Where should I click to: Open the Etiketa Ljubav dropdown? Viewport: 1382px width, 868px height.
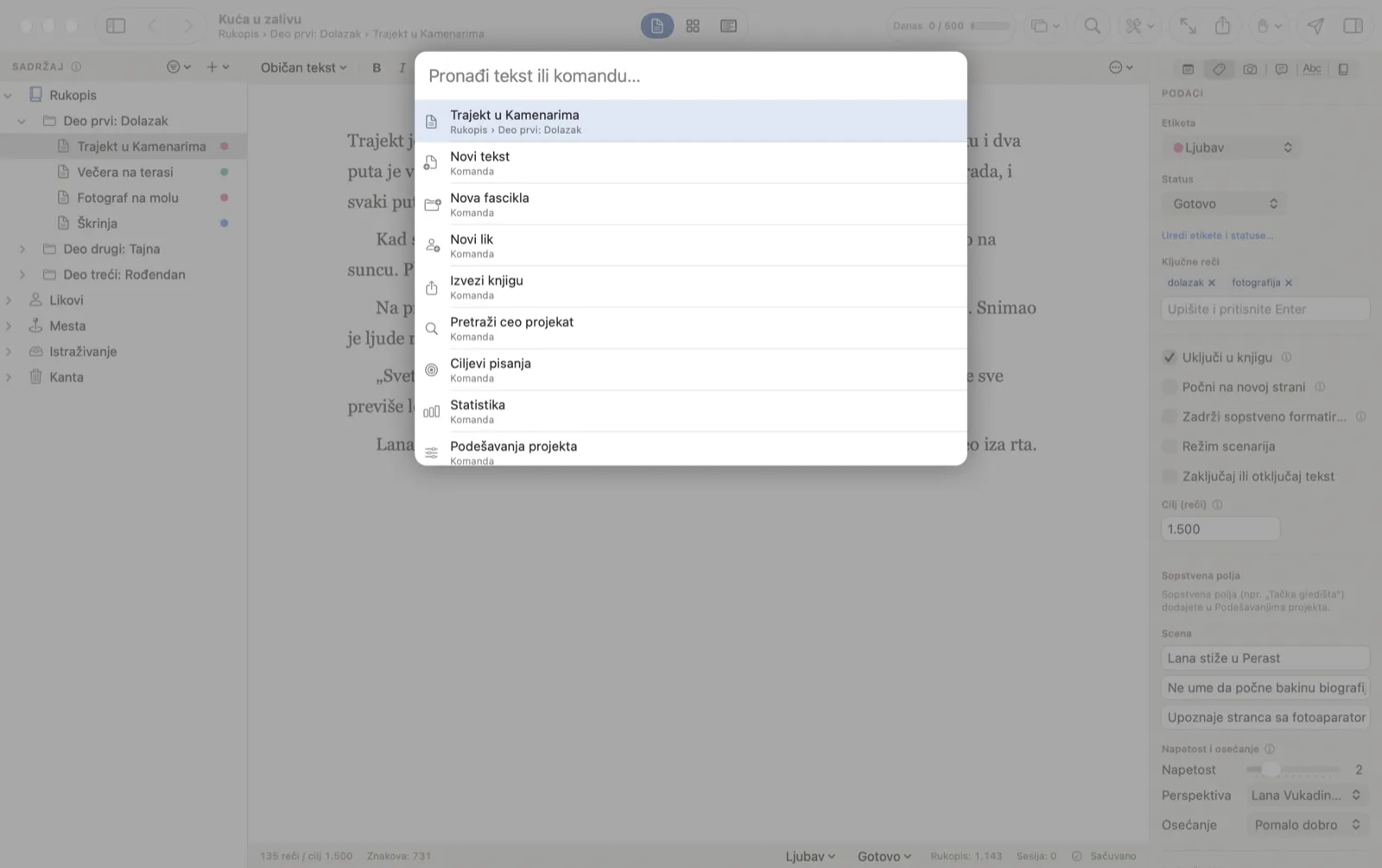click(x=1231, y=148)
